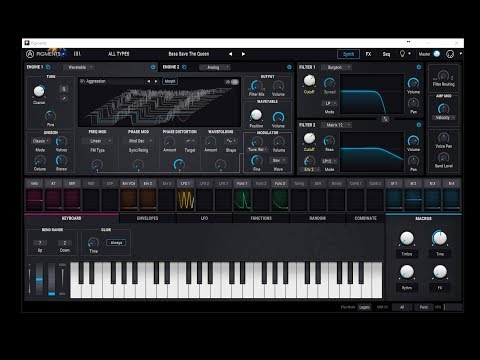Go to the next preset arrow

pyautogui.click(x=243, y=54)
